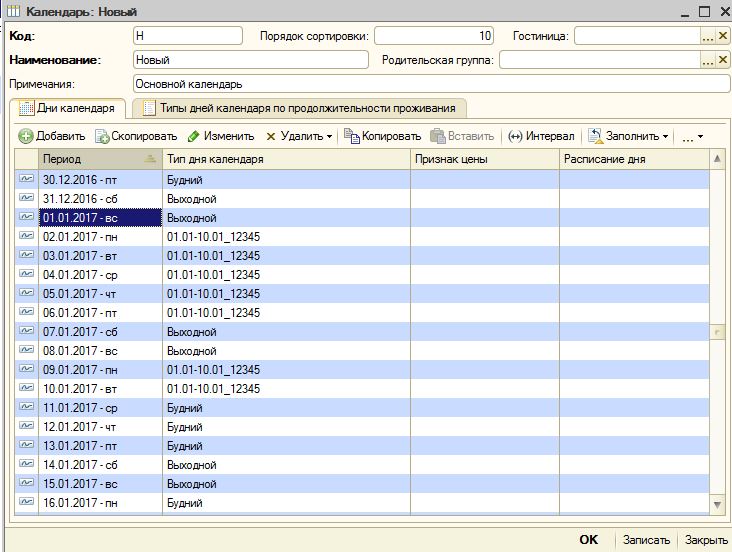Click the Добавить button label
The height and width of the screenshot is (552, 732).
61,136
